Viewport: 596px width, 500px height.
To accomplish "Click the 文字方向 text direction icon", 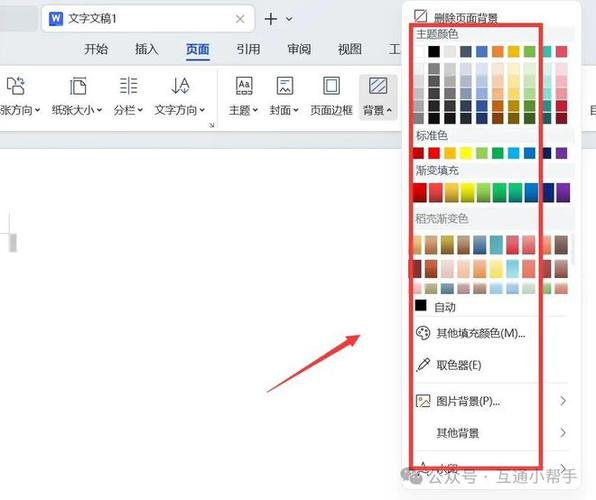I will (180, 86).
